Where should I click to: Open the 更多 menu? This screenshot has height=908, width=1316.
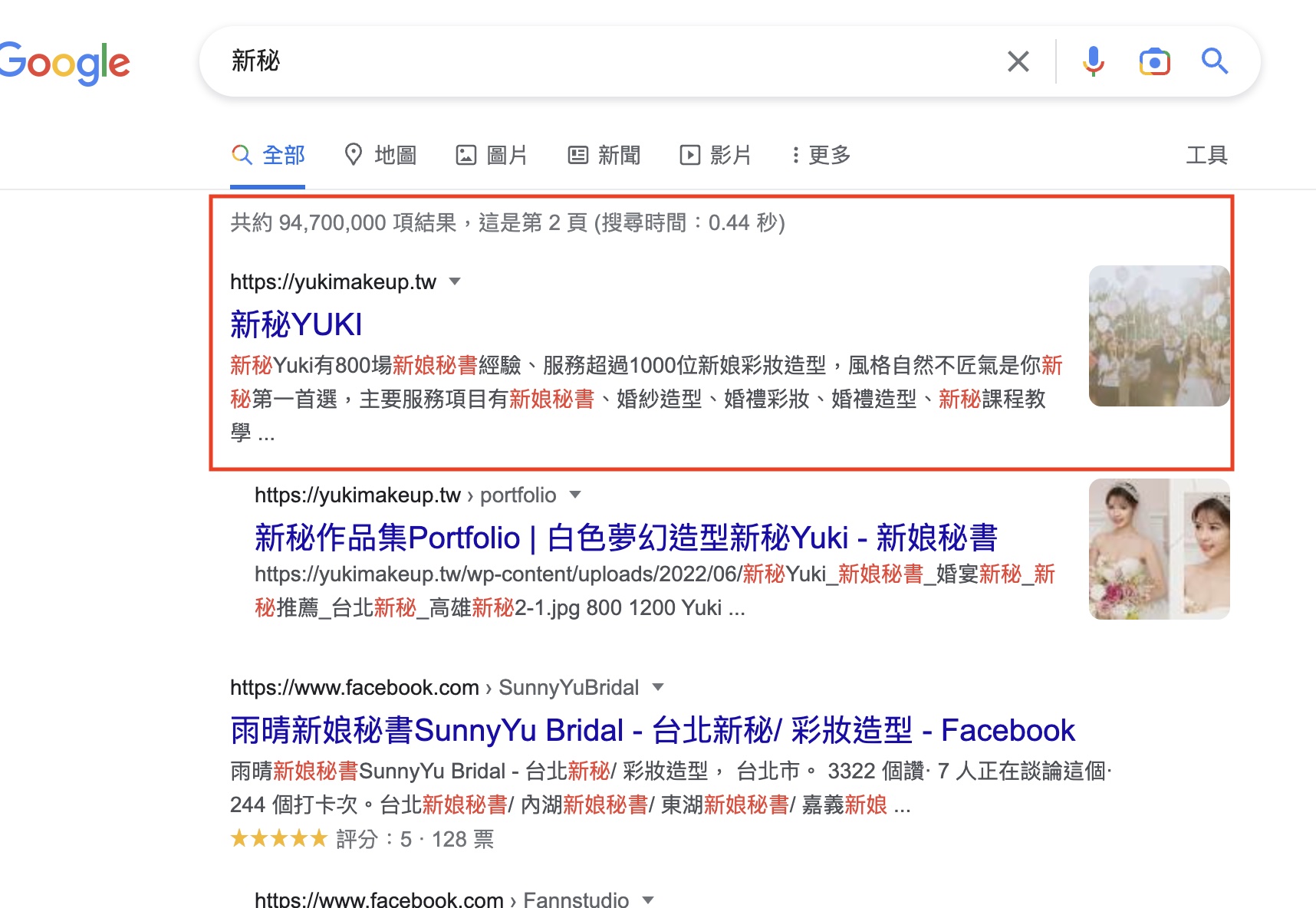821,156
